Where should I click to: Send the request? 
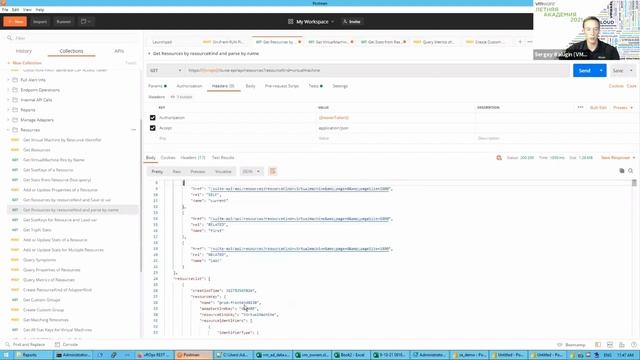pos(584,71)
